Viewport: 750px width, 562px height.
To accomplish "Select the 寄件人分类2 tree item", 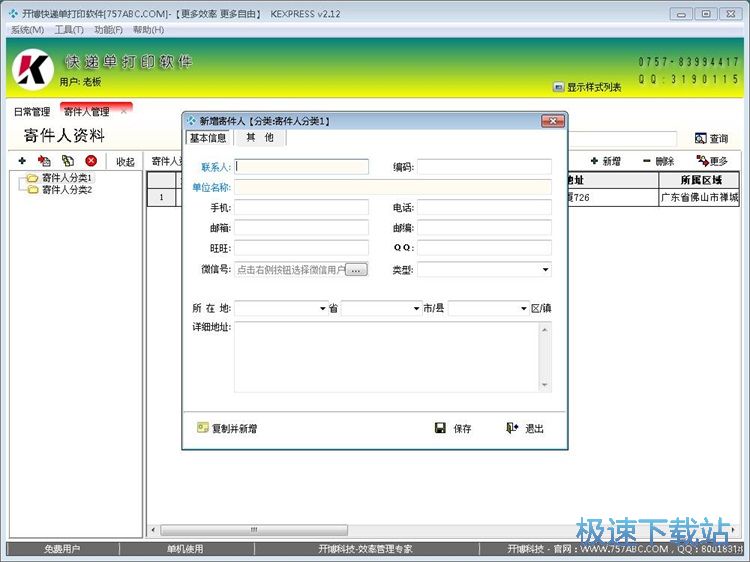I will pyautogui.click(x=66, y=190).
